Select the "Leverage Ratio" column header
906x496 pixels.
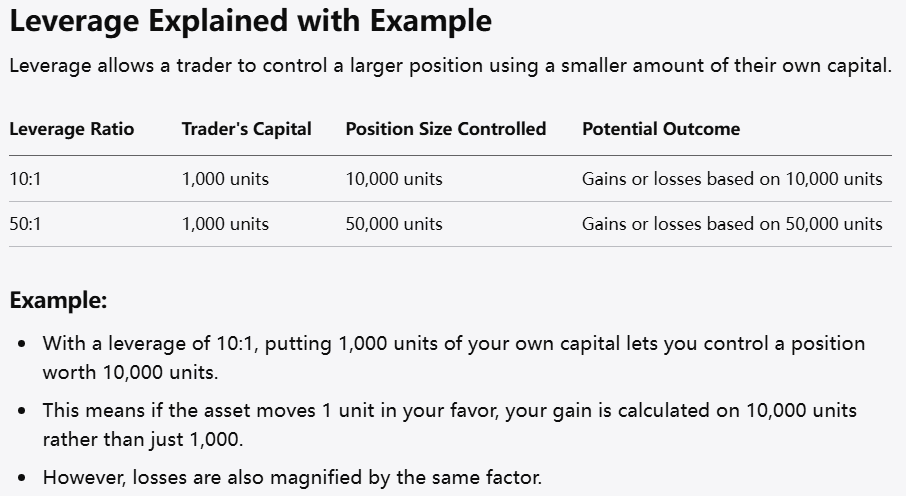(x=71, y=129)
